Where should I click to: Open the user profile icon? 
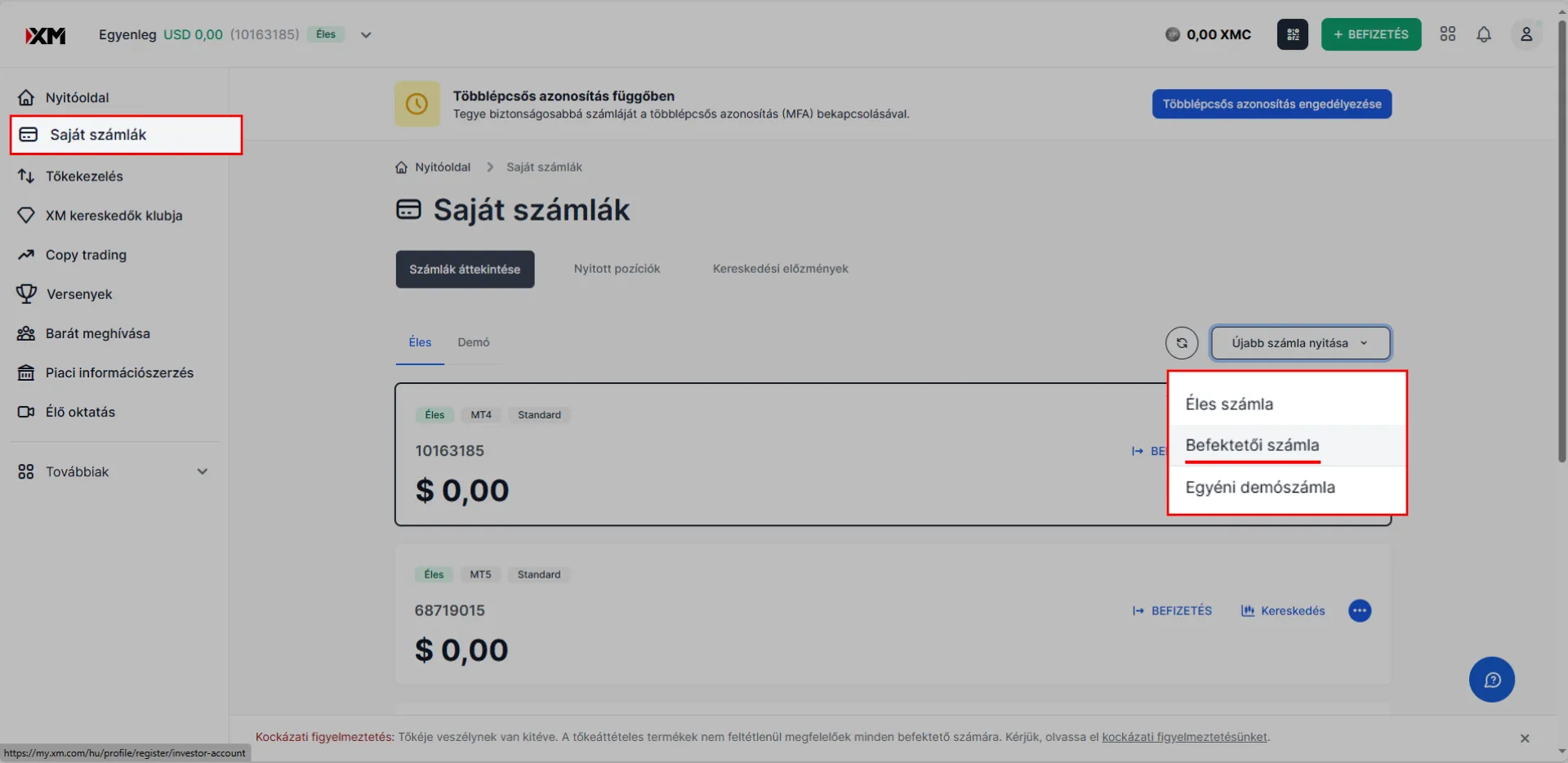[x=1526, y=34]
